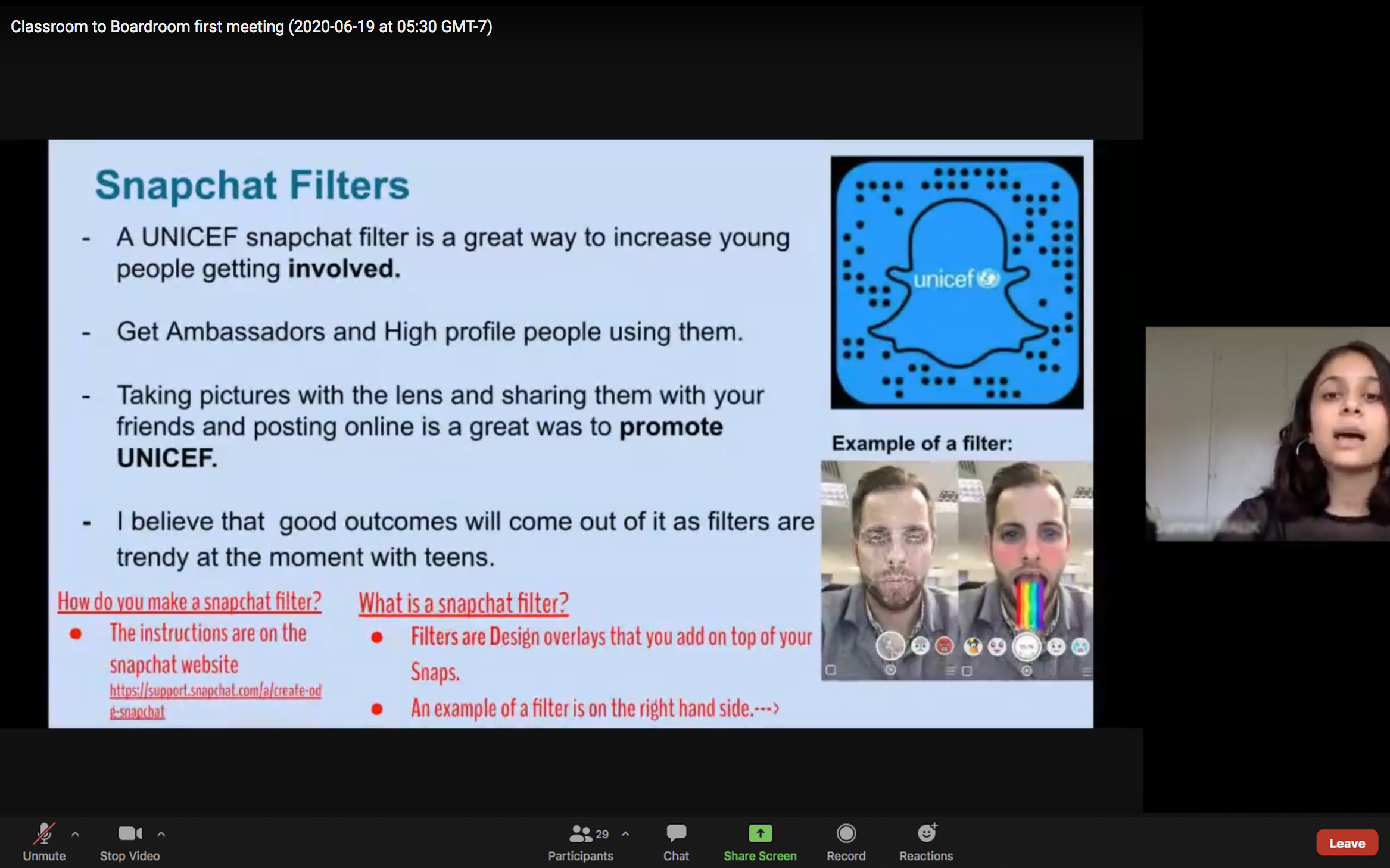Toggle Share Screen active state
The width and height of the screenshot is (1390, 868).
tap(759, 840)
